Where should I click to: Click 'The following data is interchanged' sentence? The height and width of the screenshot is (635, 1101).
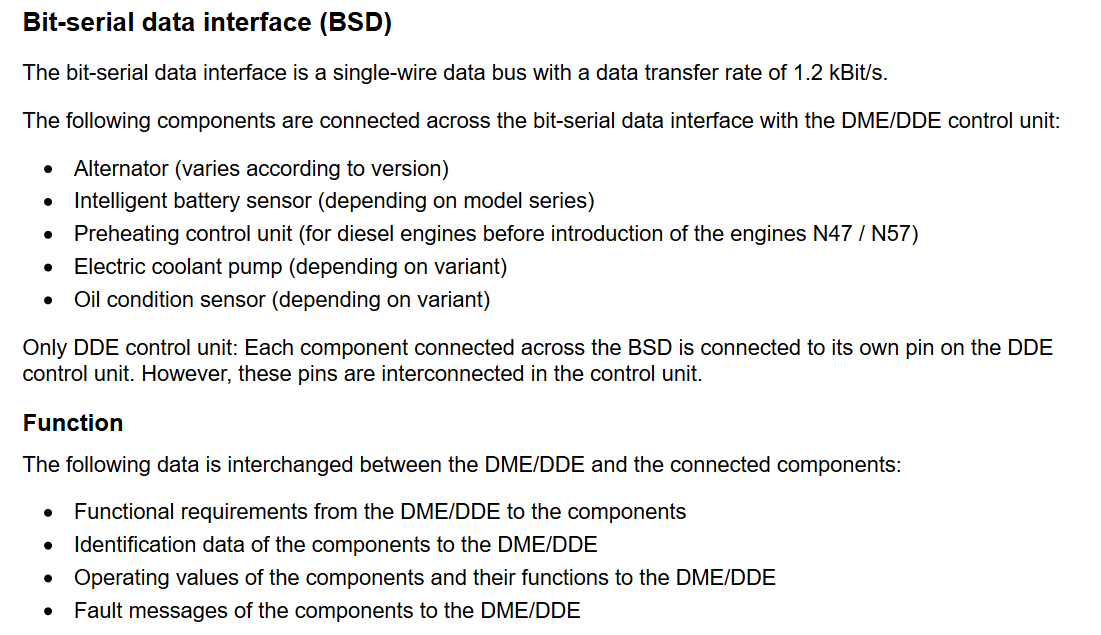click(462, 464)
